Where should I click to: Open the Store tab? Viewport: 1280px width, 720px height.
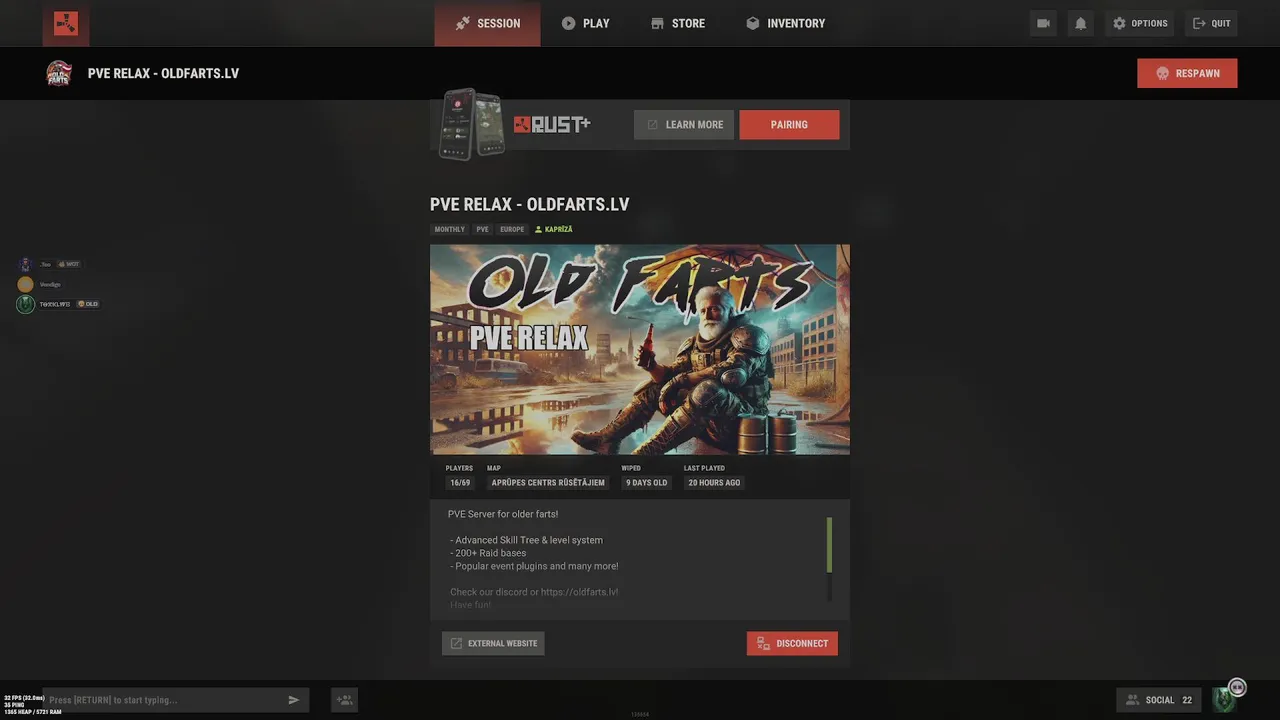click(x=677, y=23)
